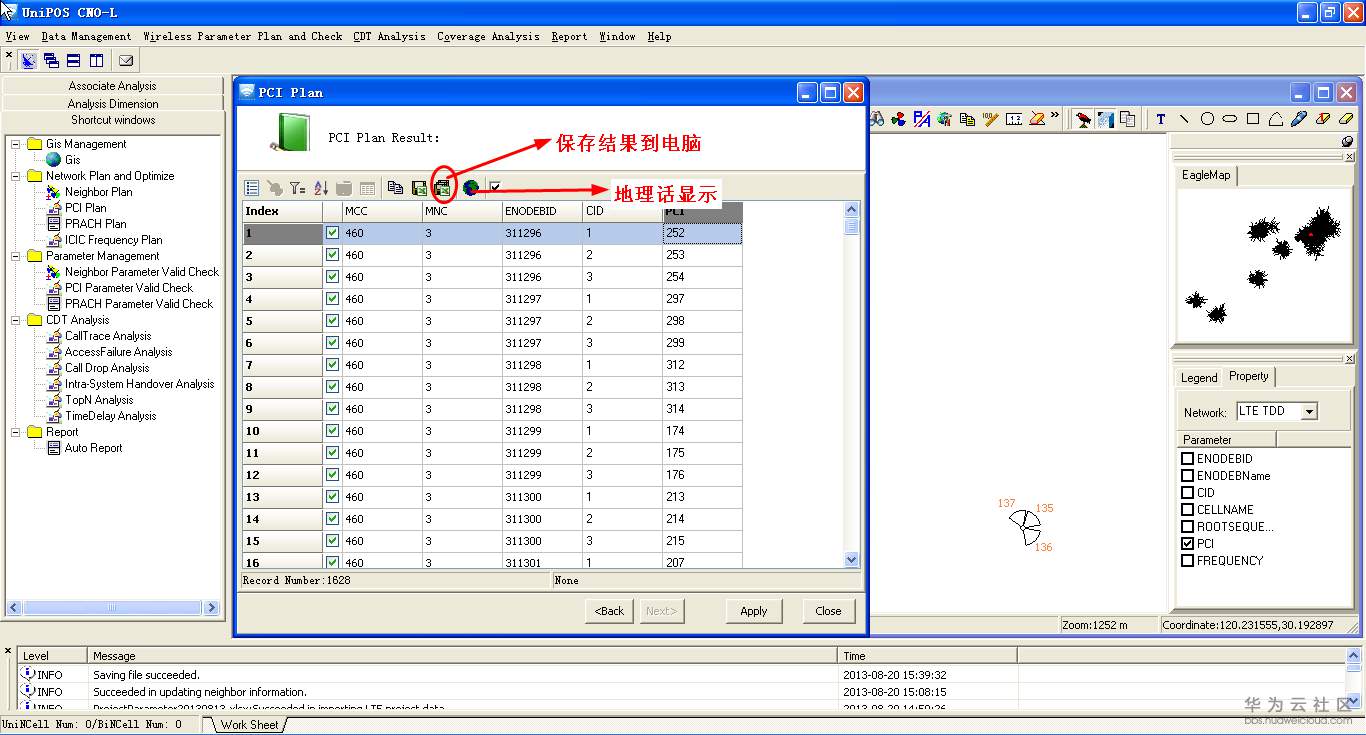The image size is (1366, 735).
Task: Click the yellow eraser icon at map toolbar end
Action: [1345, 119]
